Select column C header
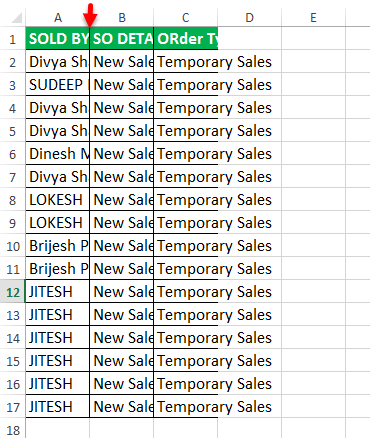370x438 pixels. 186,17
